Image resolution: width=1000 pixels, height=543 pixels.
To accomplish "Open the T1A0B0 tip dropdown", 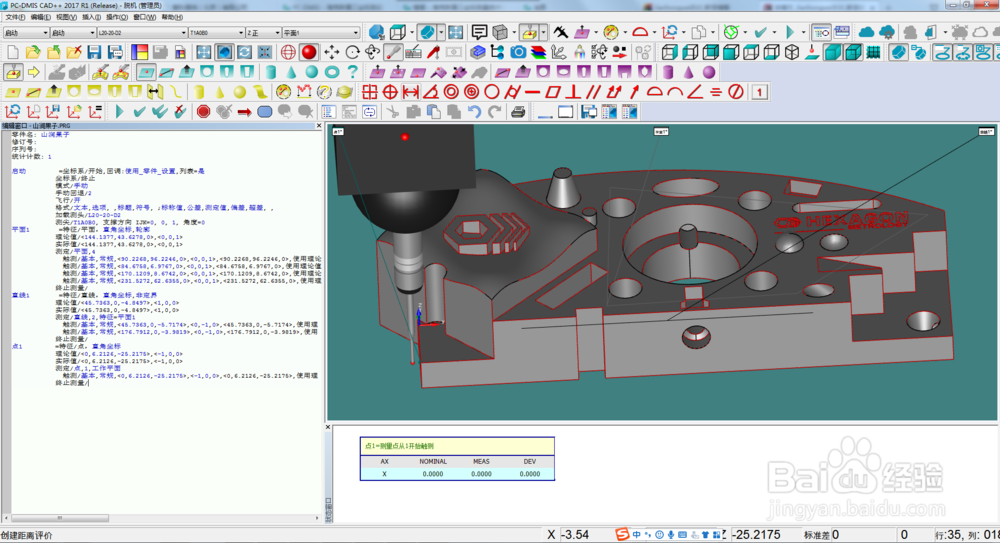I will tap(241, 33).
